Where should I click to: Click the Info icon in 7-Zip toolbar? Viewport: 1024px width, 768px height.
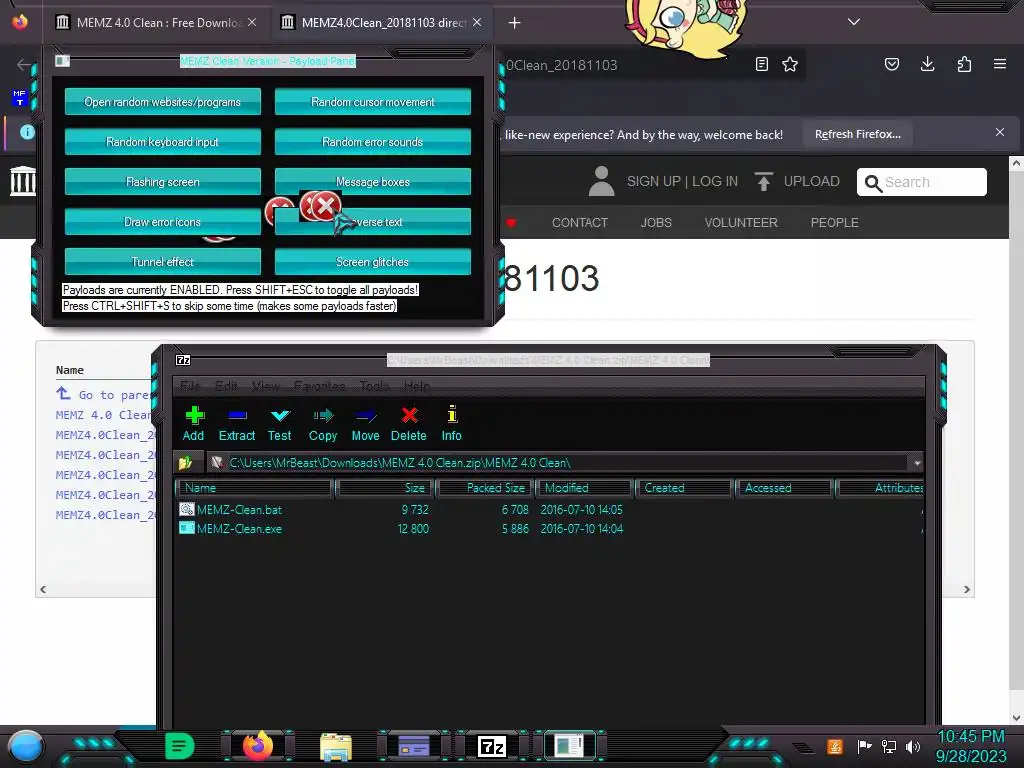[x=451, y=415]
